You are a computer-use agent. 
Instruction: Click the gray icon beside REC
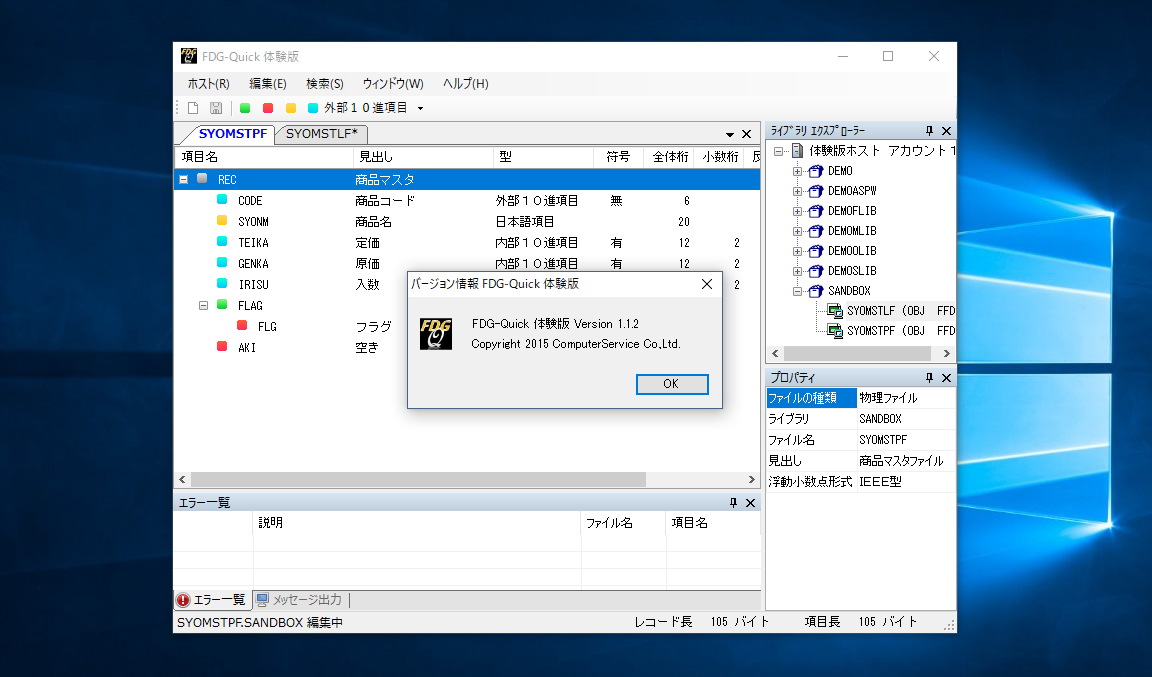[202, 179]
